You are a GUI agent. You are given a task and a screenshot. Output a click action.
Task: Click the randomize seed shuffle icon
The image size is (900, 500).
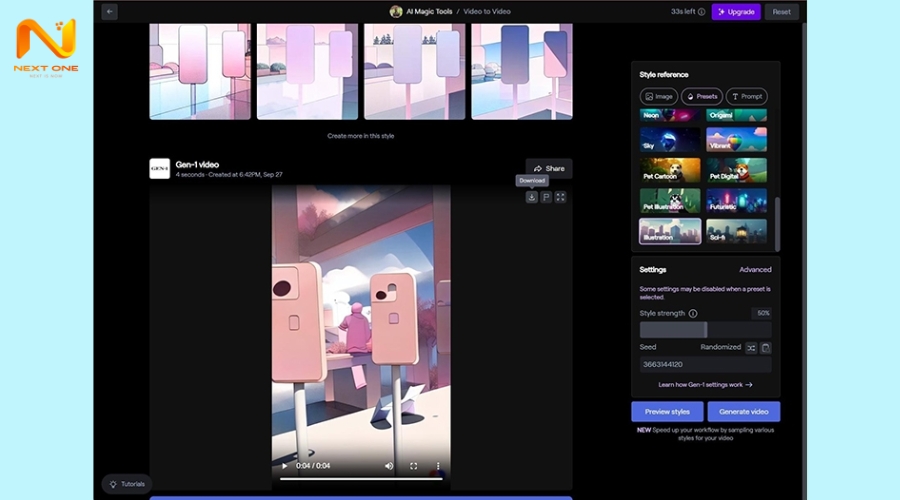(751, 347)
